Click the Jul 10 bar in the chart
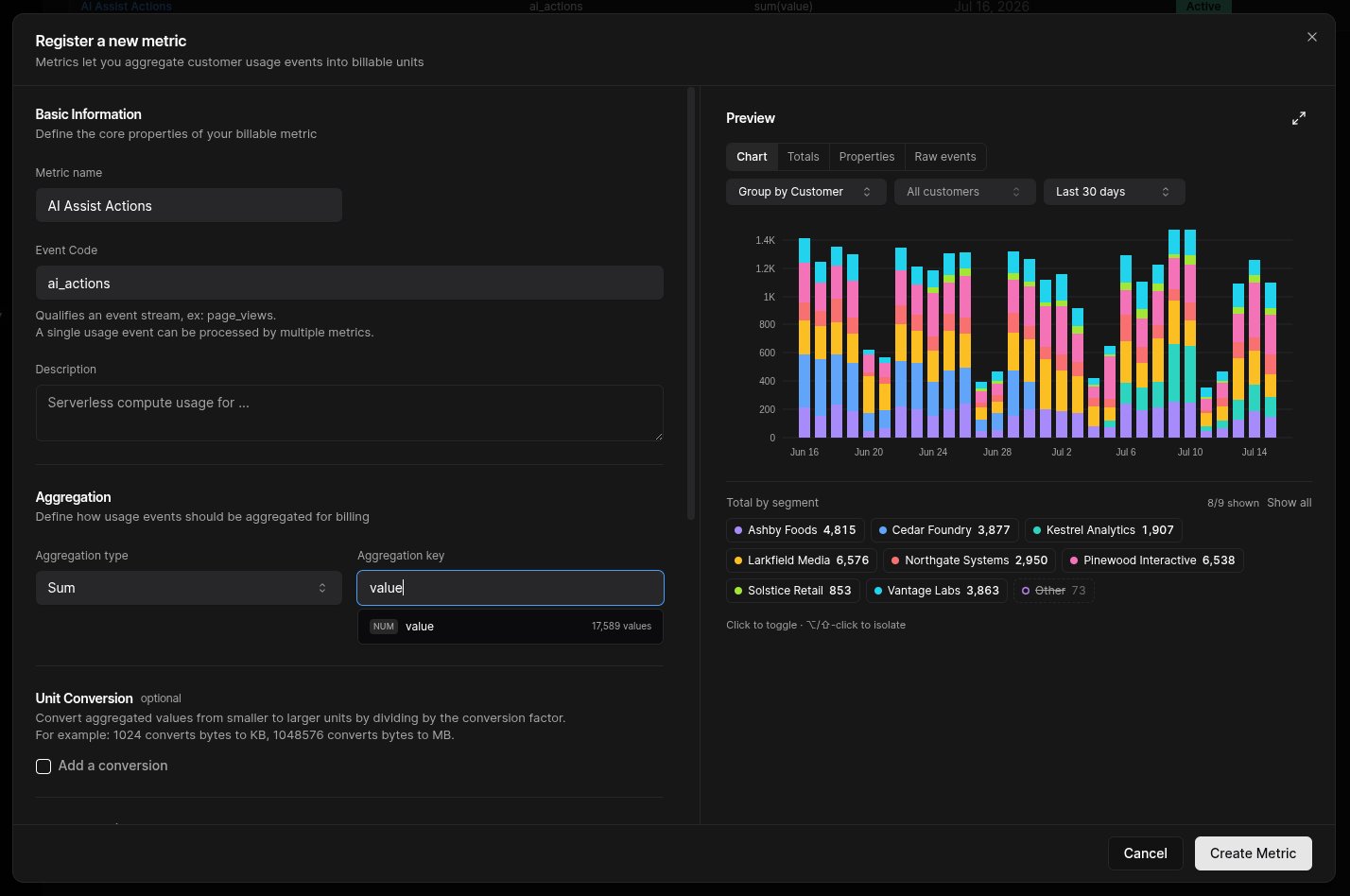Image resolution: width=1350 pixels, height=896 pixels. (1190, 334)
